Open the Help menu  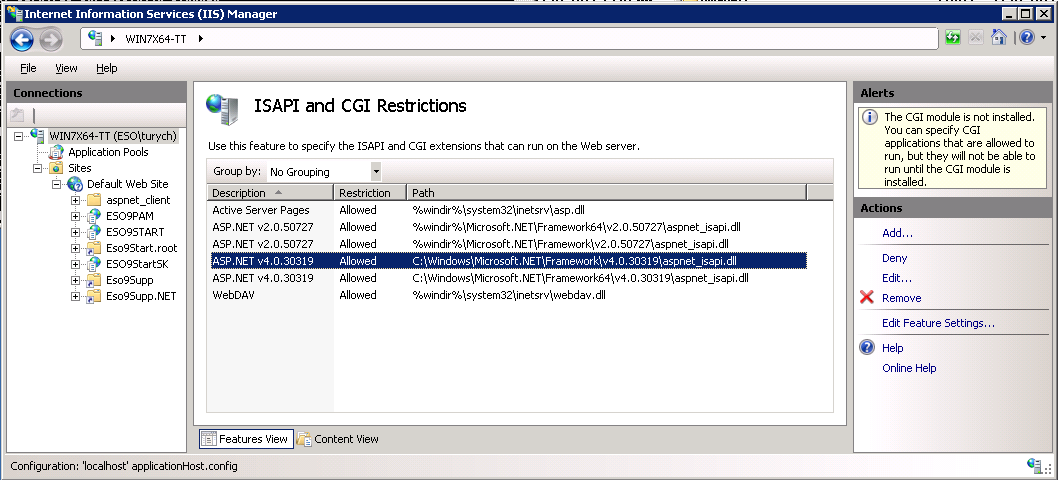coord(107,68)
